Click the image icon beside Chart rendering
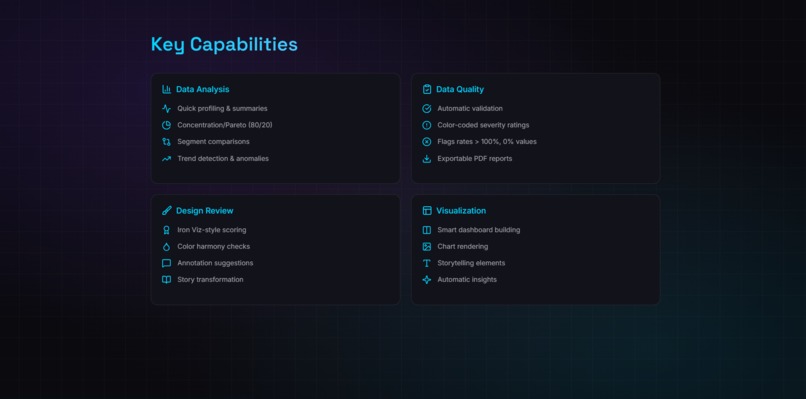This screenshot has height=399, width=806. (427, 246)
